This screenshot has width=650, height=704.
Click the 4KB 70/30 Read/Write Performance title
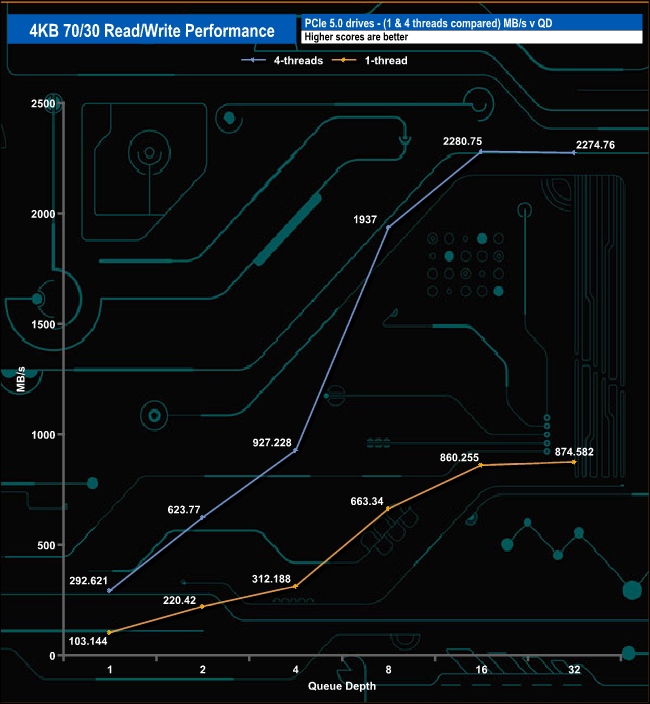[152, 31]
